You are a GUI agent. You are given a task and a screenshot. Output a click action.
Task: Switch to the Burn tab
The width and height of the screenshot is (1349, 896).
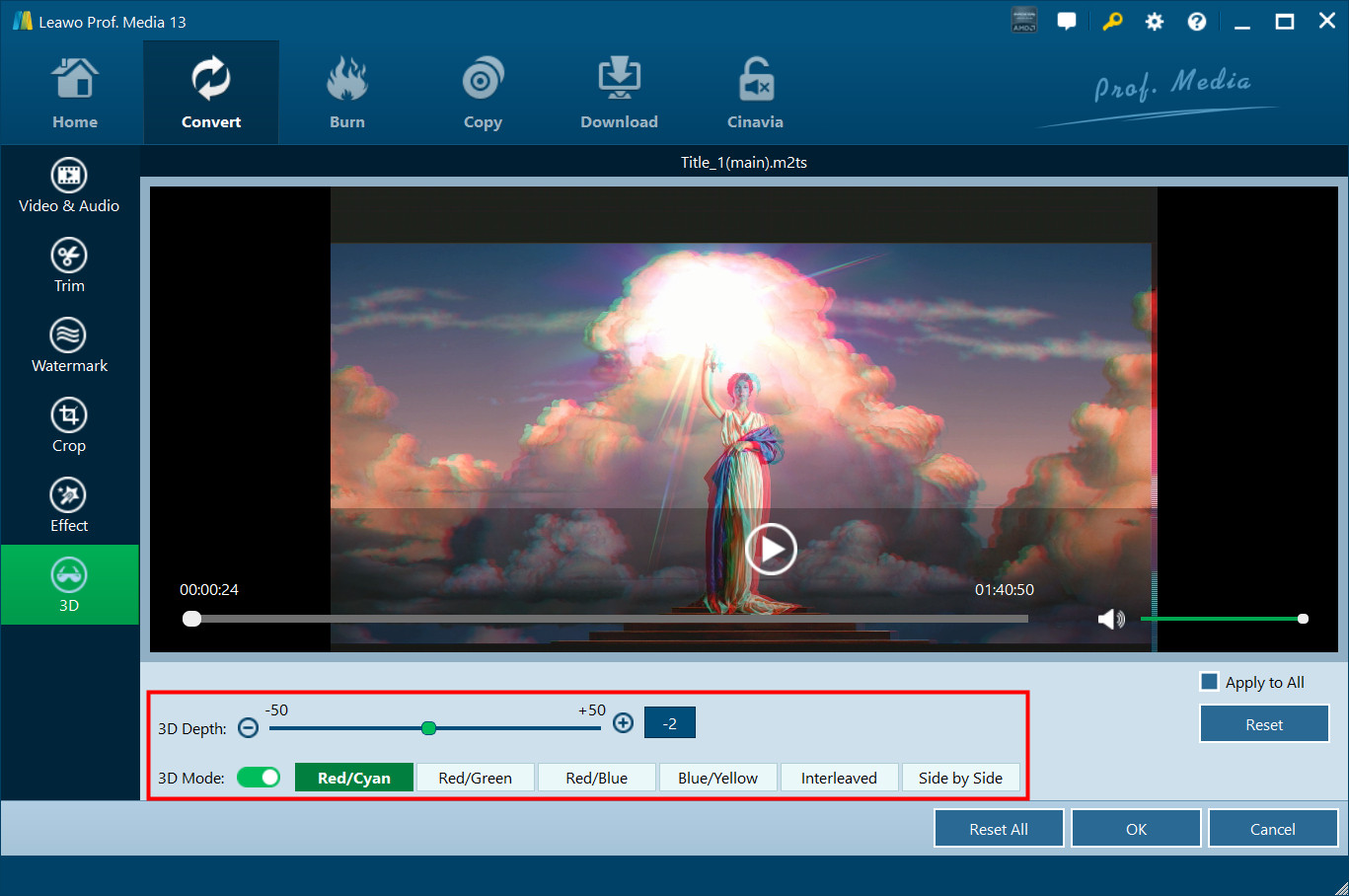click(347, 94)
